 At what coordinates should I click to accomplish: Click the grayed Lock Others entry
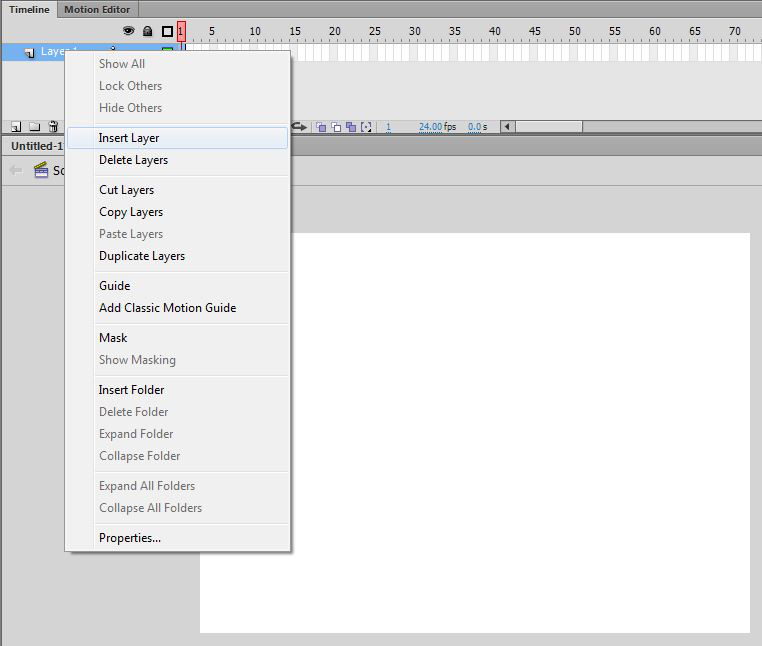tap(177, 86)
